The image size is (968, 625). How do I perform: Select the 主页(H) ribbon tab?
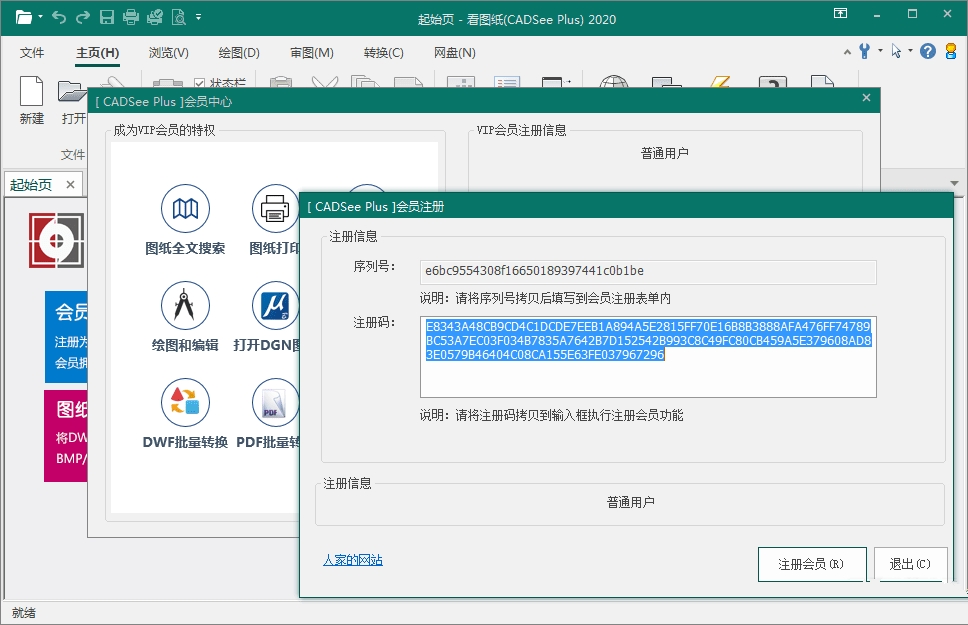[98, 52]
